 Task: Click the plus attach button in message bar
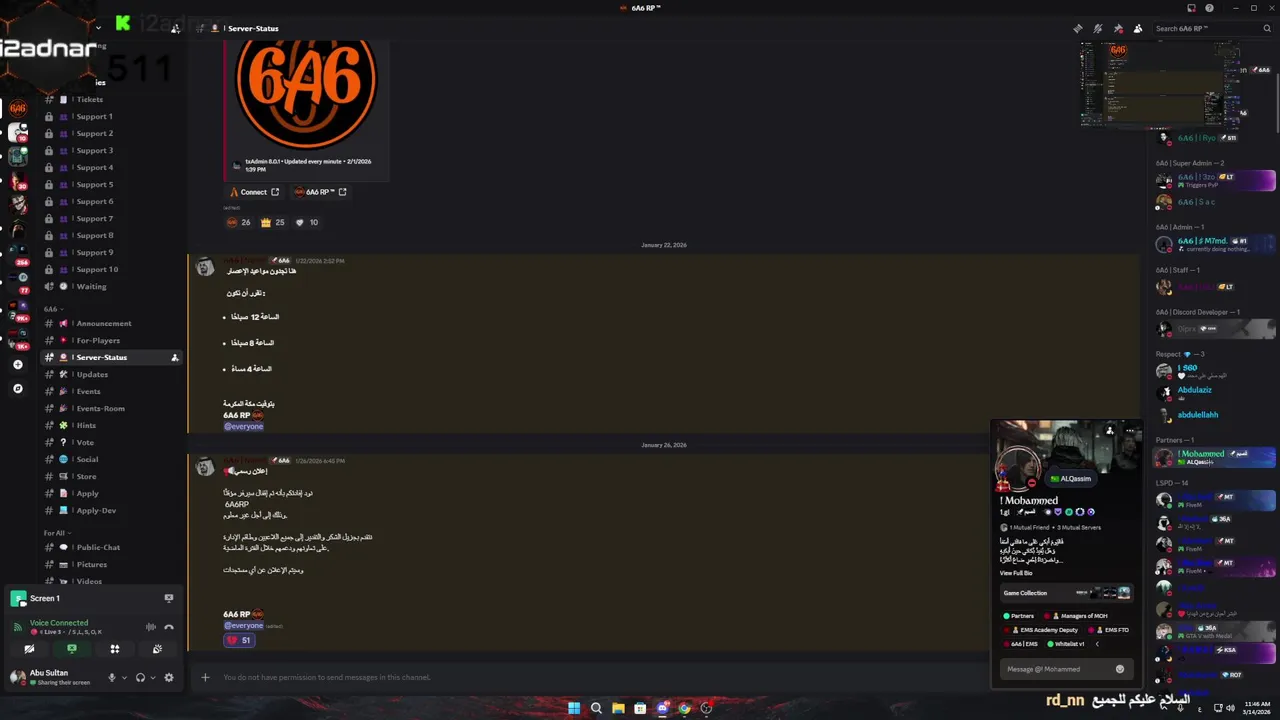click(205, 677)
